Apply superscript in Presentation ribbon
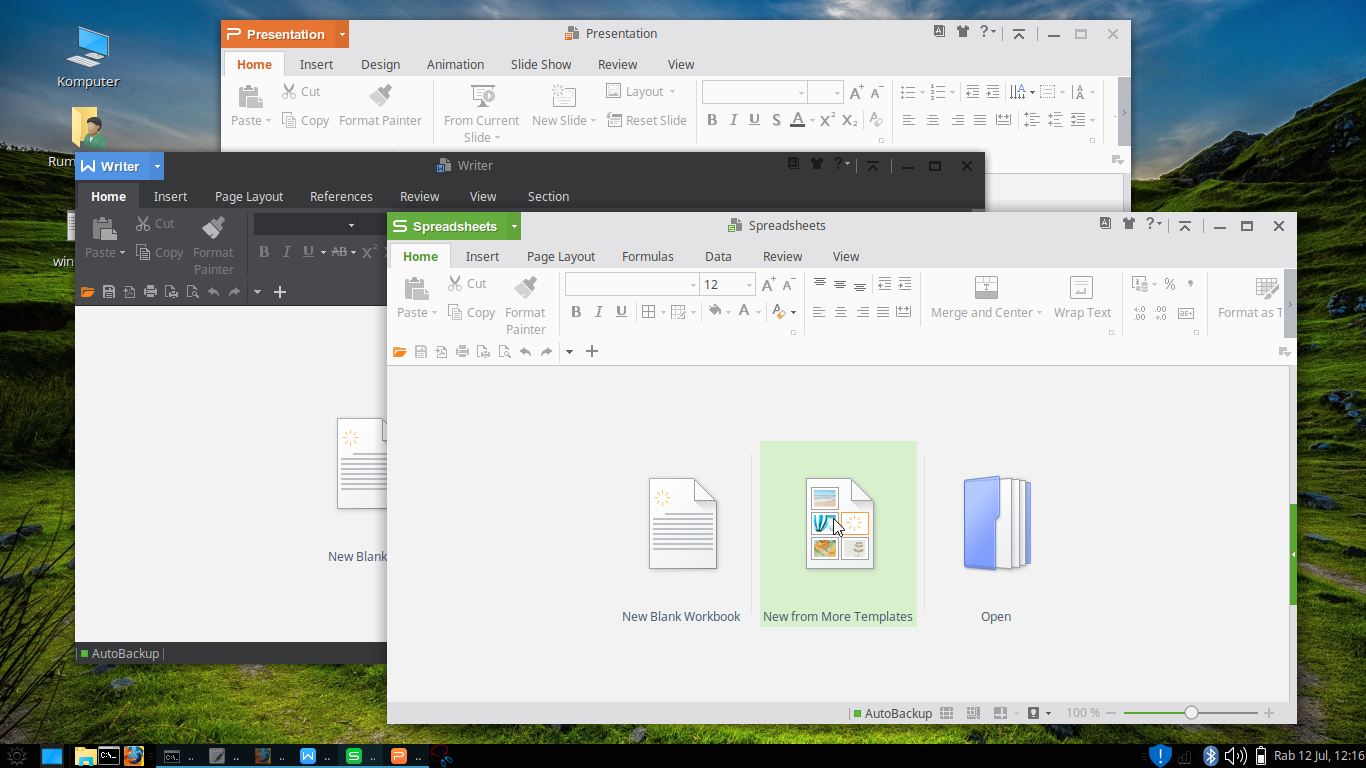1366x768 pixels. 828,120
